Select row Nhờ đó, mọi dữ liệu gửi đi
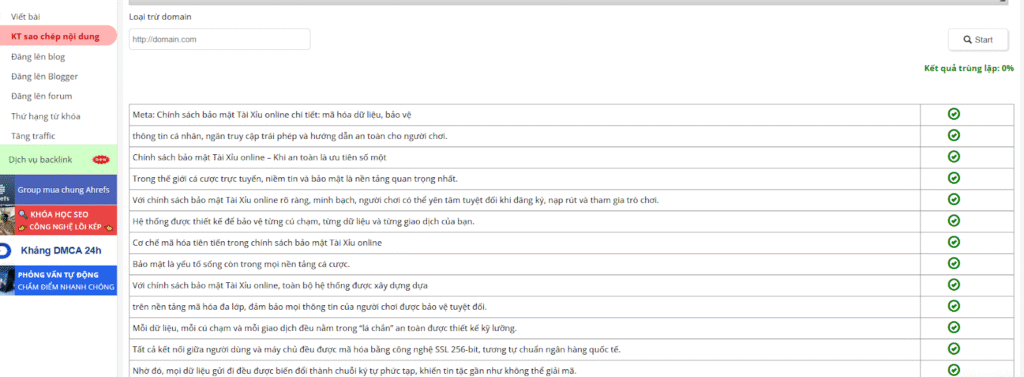Screen dimensions: 1024x377 coord(524,369)
